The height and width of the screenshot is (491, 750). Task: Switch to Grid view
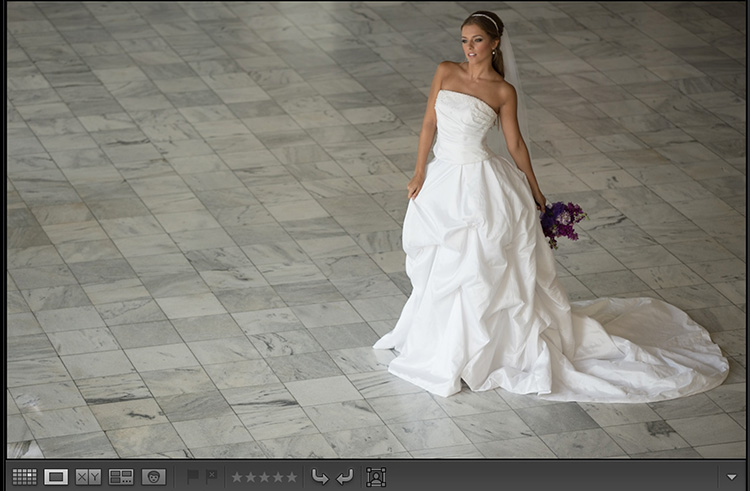tap(24, 477)
